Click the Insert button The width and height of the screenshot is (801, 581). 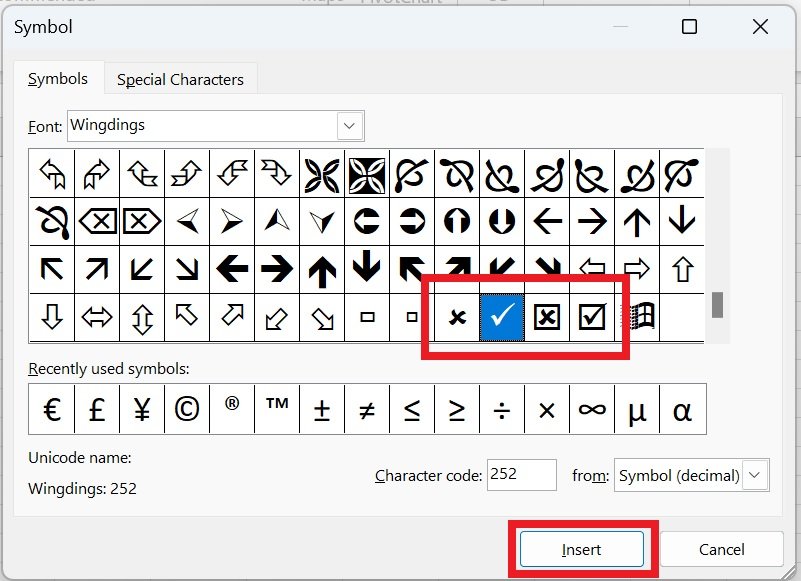click(581, 549)
